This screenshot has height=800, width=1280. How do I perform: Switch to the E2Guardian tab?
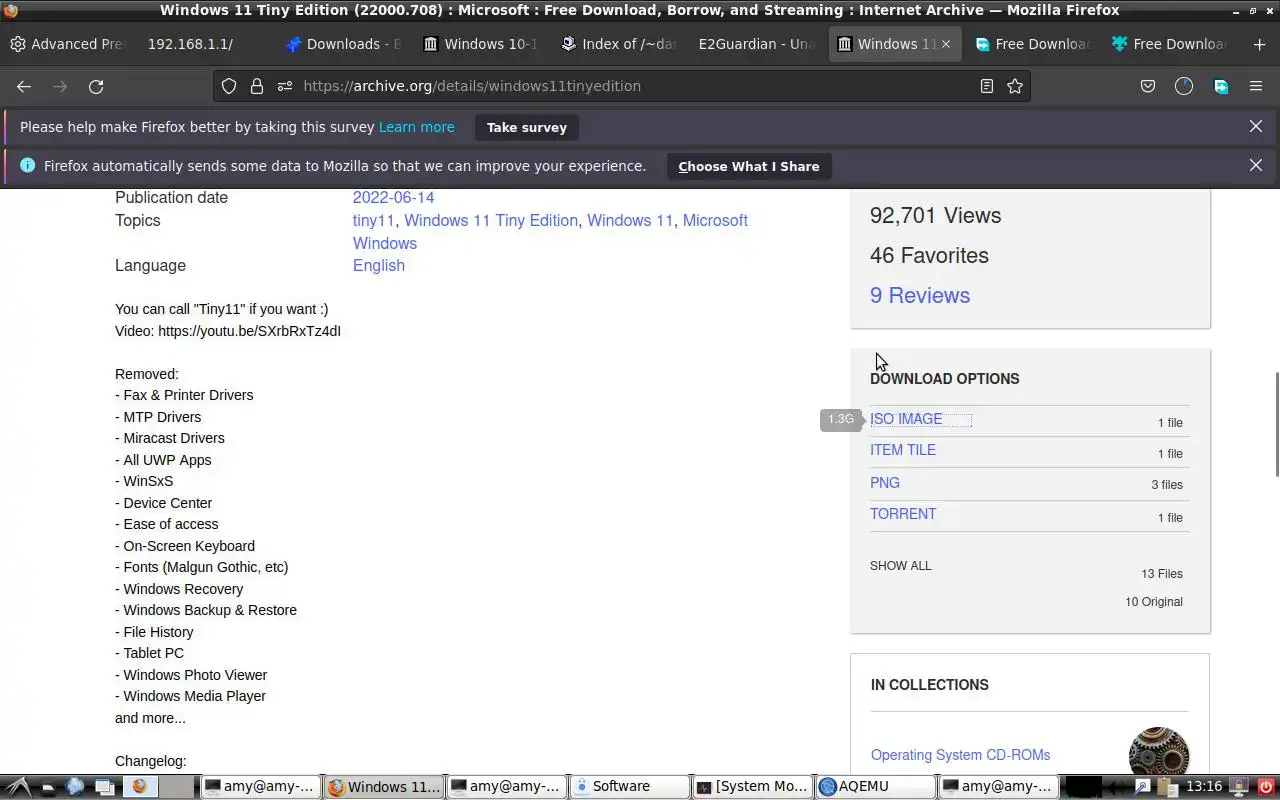click(x=757, y=44)
